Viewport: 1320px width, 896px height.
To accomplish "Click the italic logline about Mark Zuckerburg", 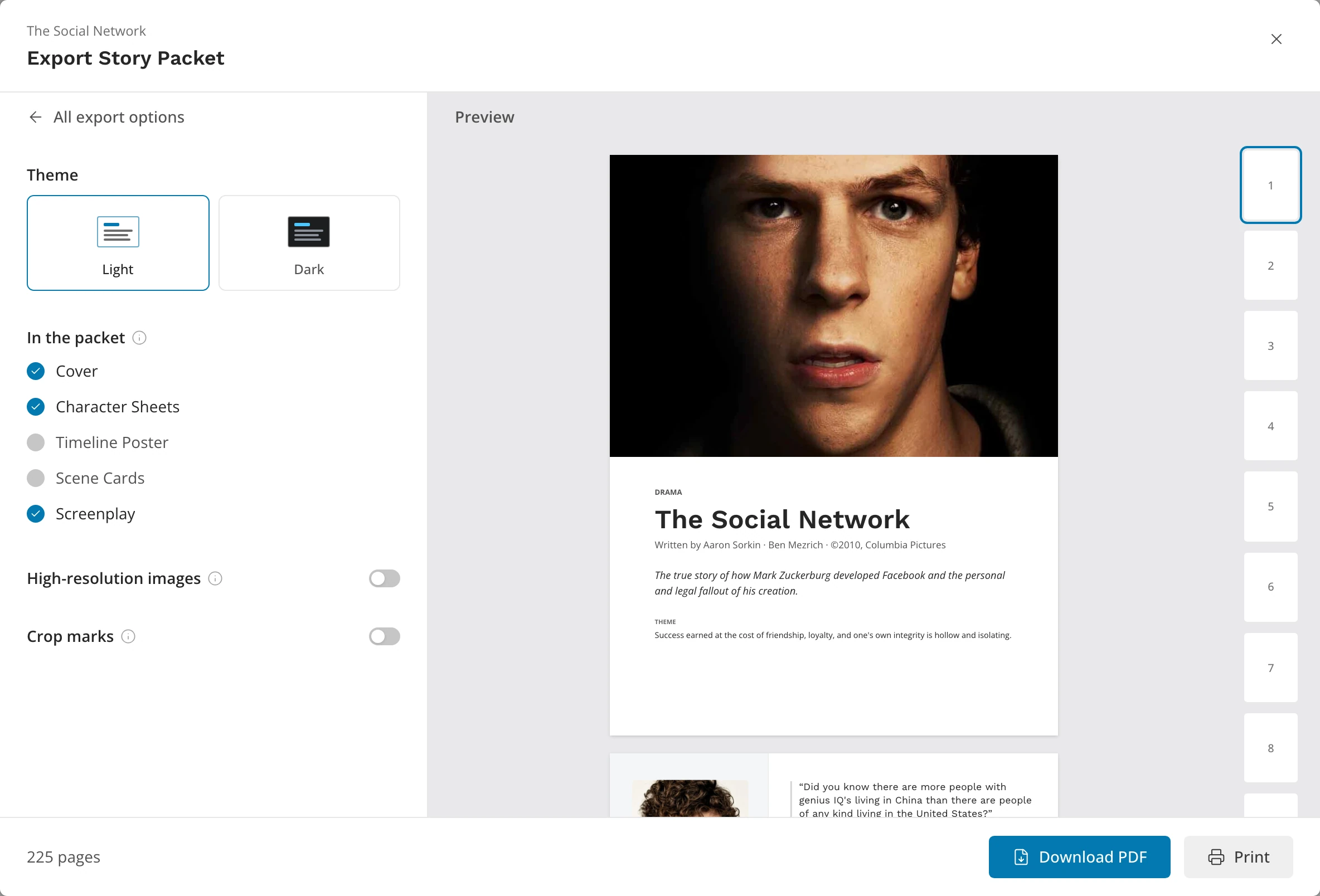I will point(829,583).
